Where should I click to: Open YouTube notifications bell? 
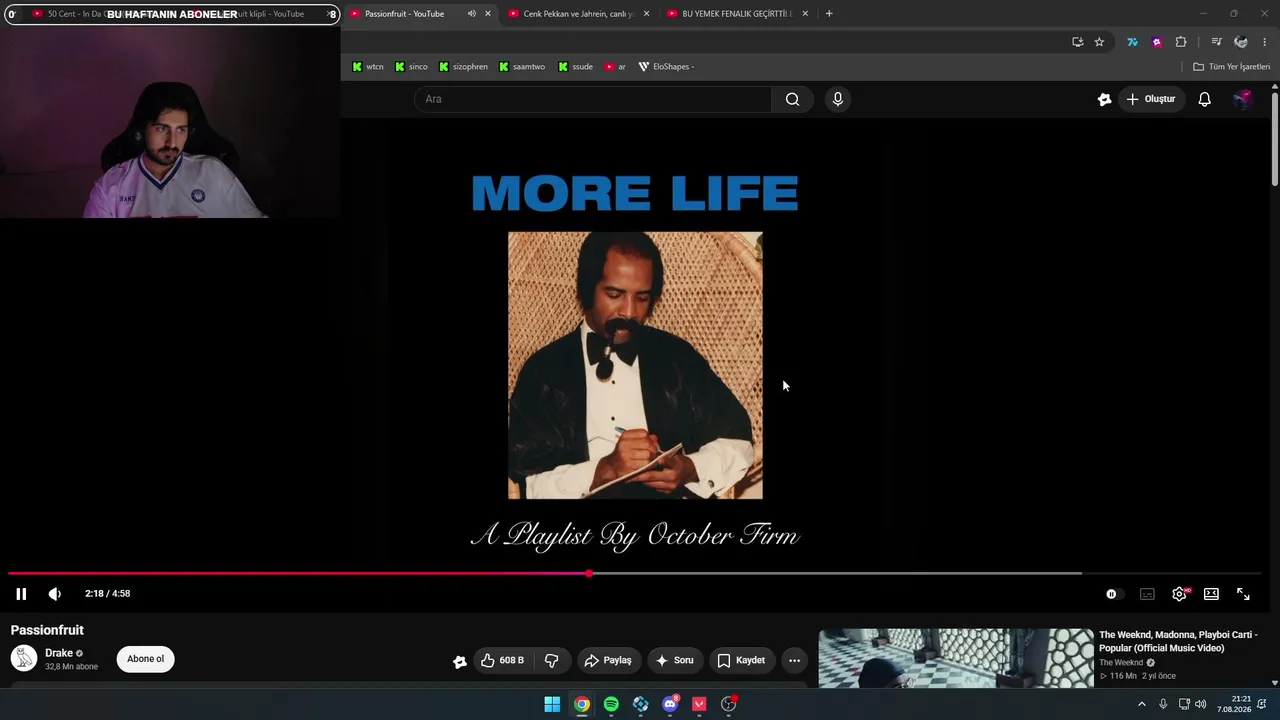(x=1205, y=99)
